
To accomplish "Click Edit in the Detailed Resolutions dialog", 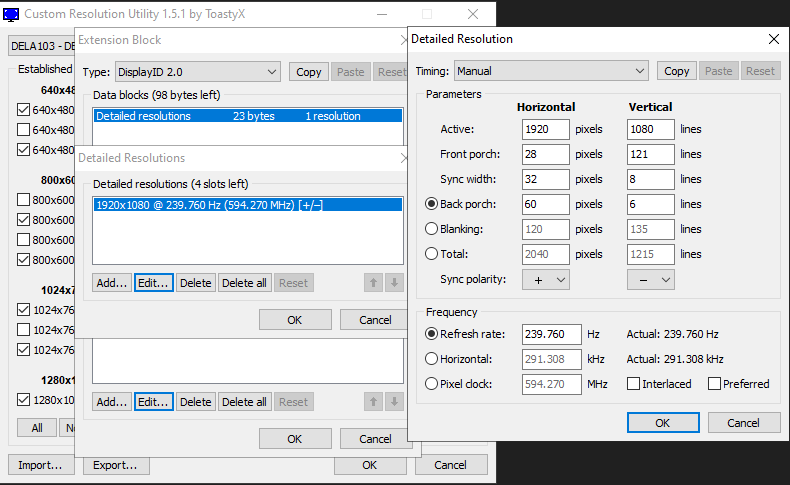I will click(154, 283).
